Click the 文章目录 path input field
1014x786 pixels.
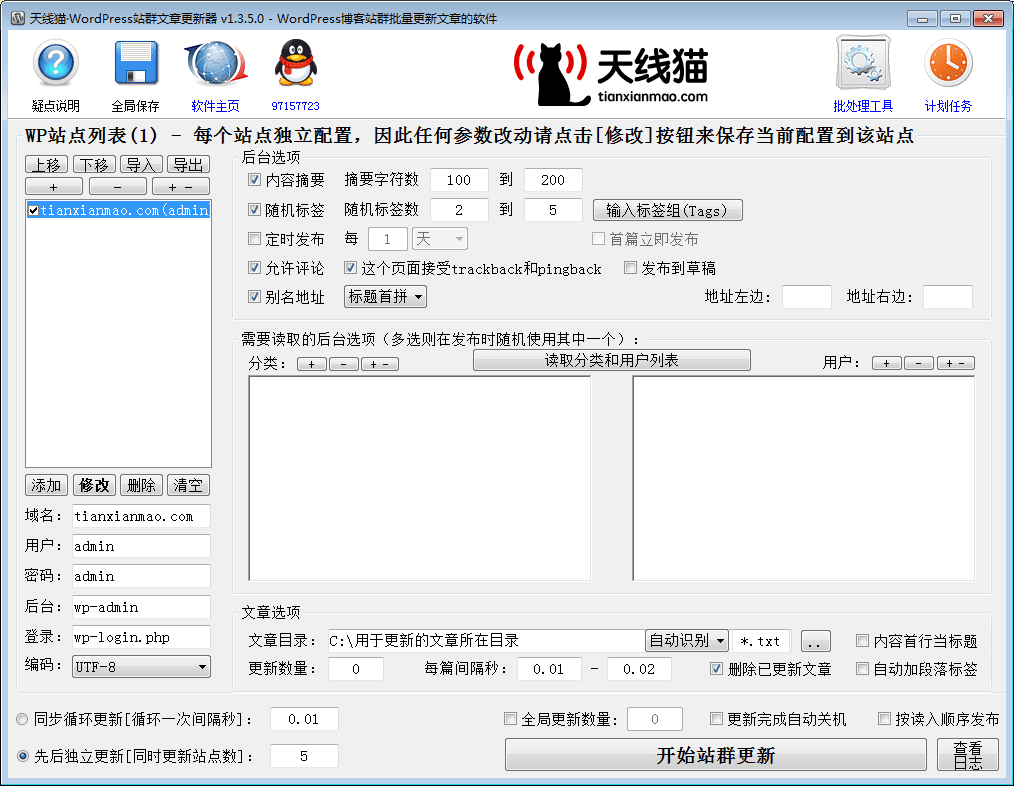pyautogui.click(x=486, y=640)
